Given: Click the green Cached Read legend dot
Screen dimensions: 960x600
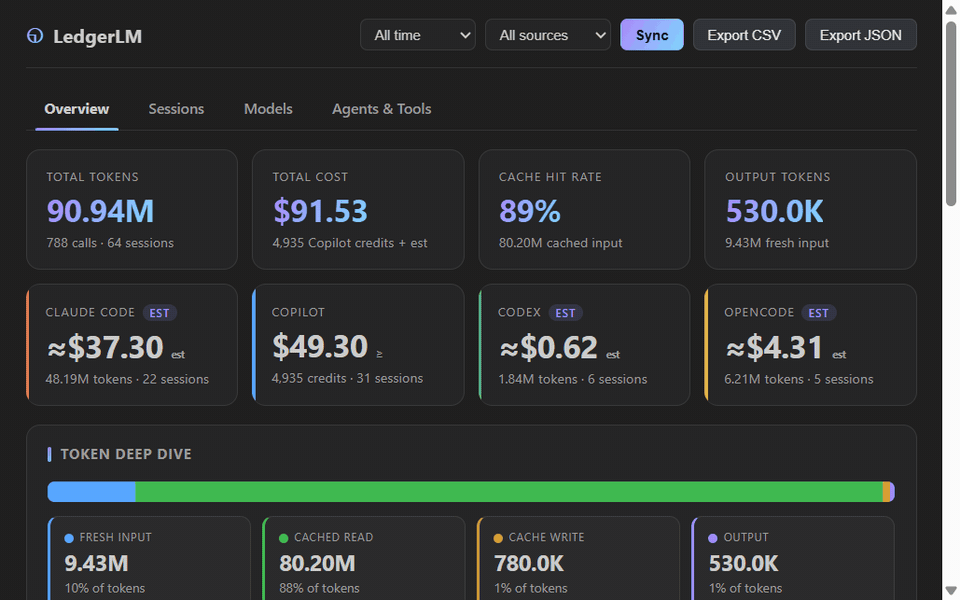Looking at the screenshot, I should coord(283,538).
